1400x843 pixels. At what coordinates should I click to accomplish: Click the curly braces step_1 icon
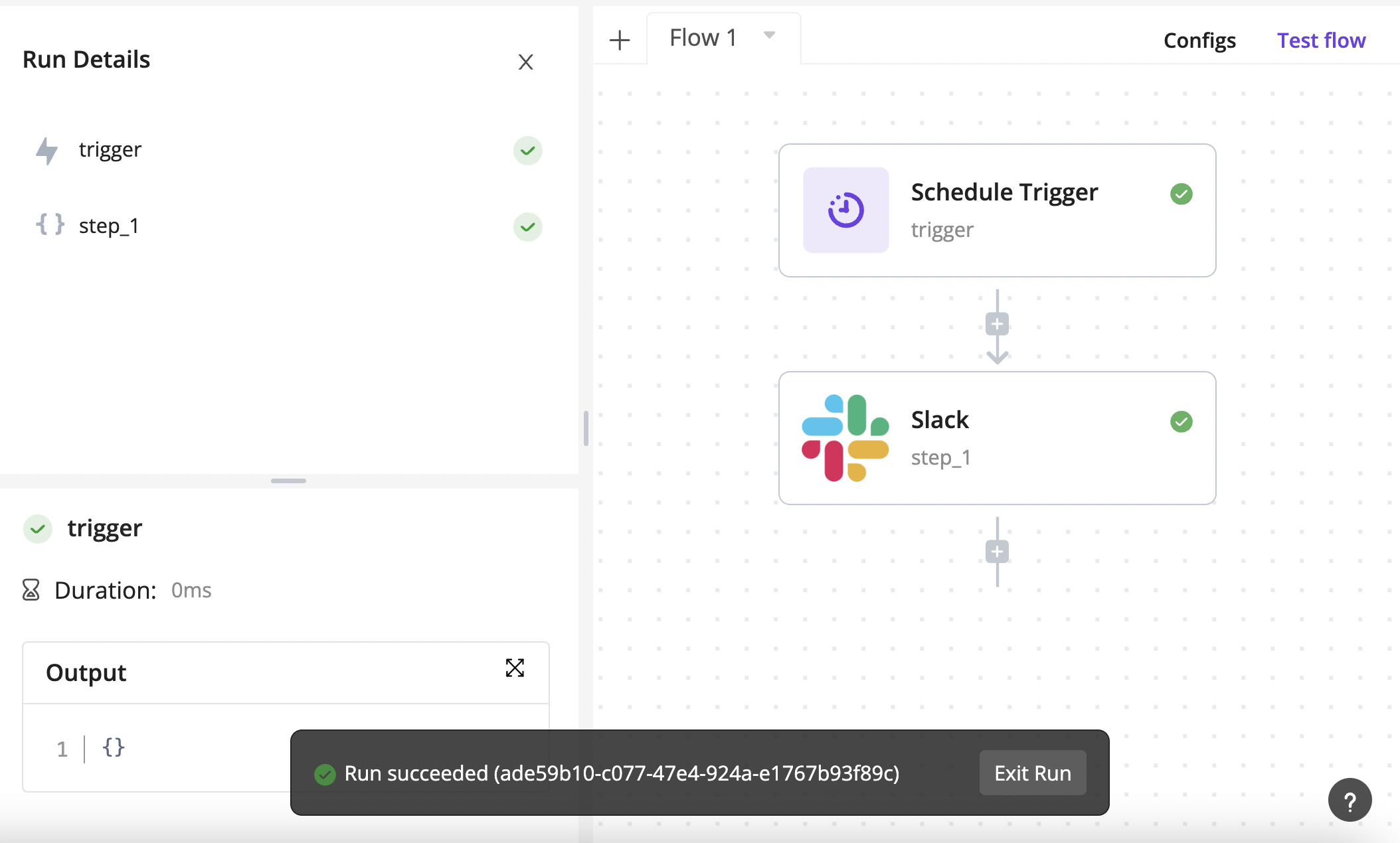[x=50, y=225]
